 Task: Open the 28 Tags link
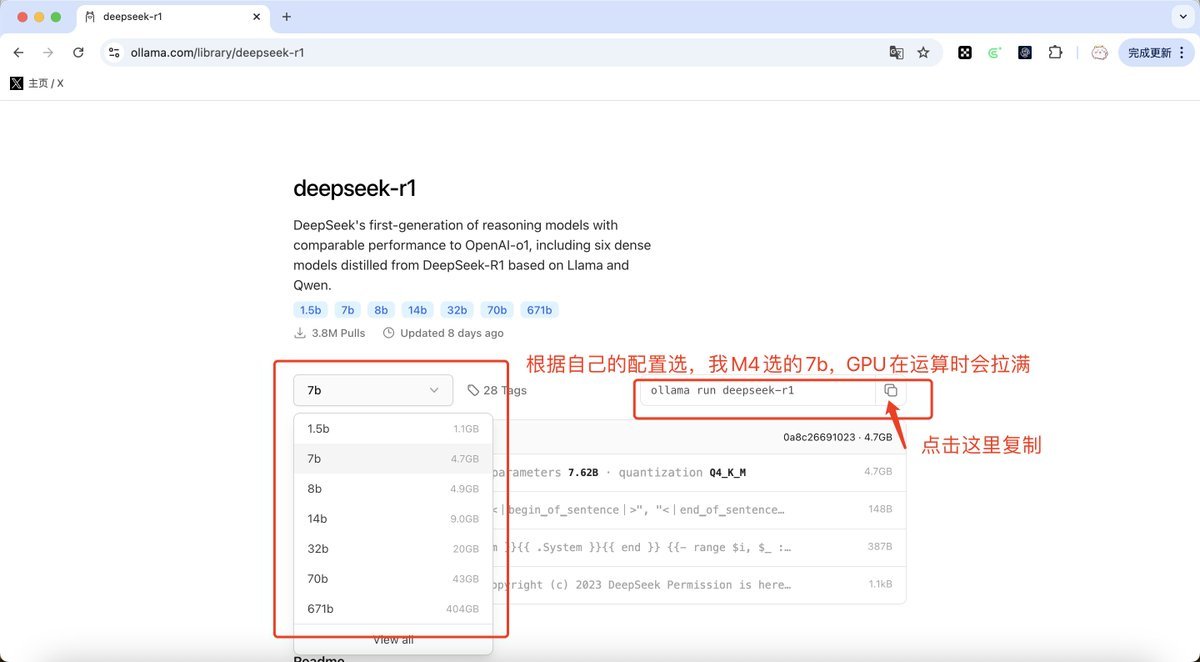(497, 390)
